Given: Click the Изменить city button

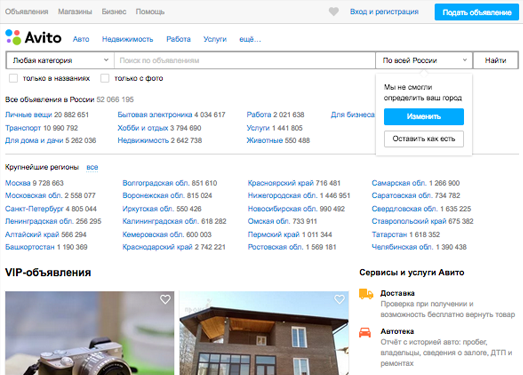Looking at the screenshot, I should (x=424, y=116).
